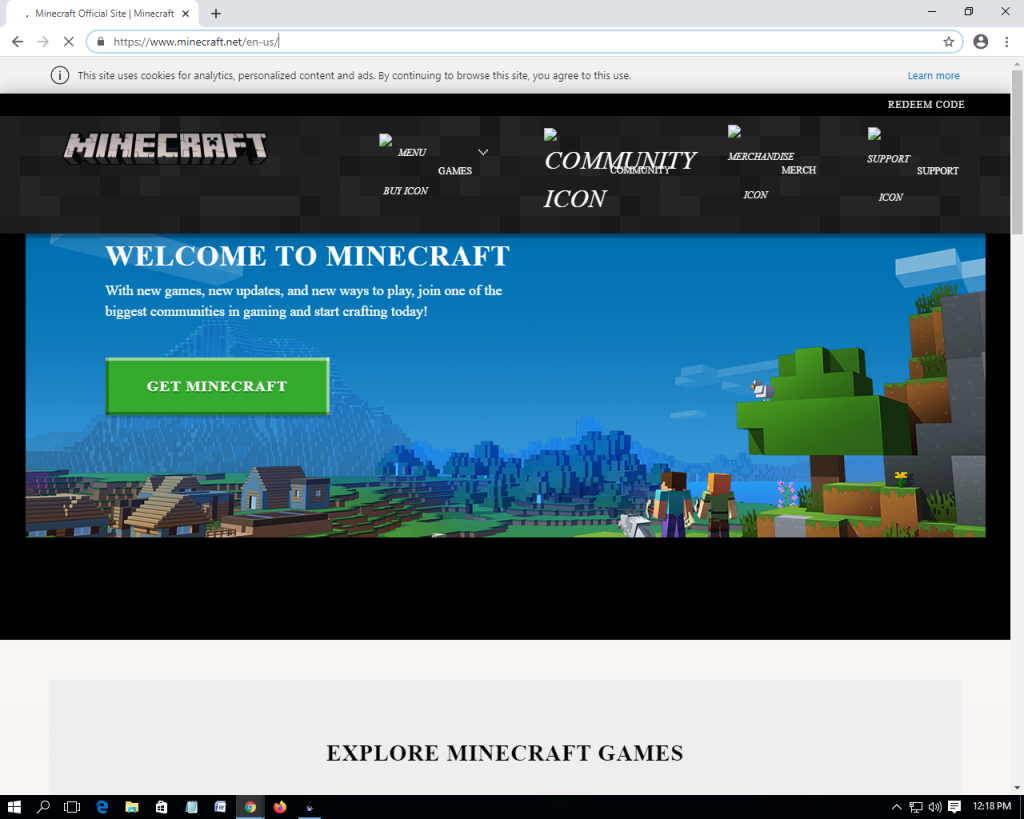Viewport: 1024px width, 819px height.
Task: Open the Chrome profile avatar icon
Action: (980, 42)
